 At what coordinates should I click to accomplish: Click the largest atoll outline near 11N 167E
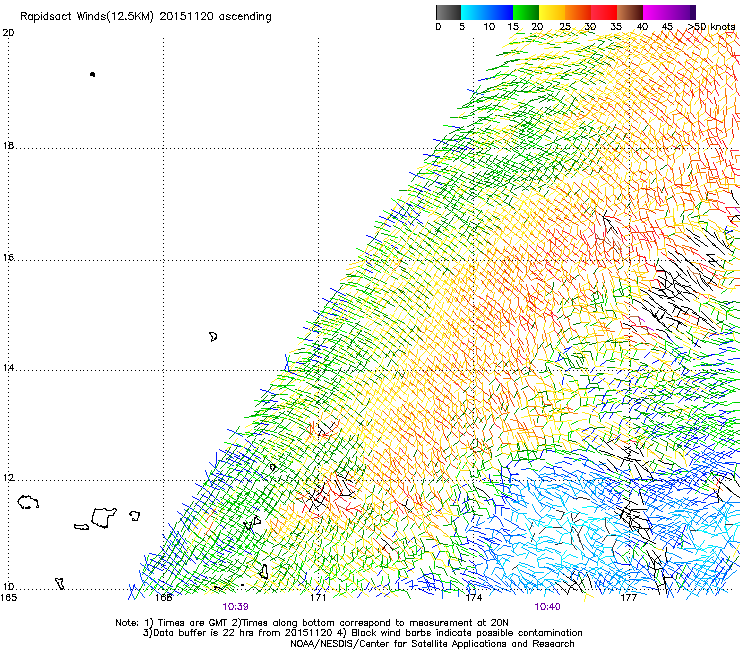pyautogui.click(x=104, y=517)
